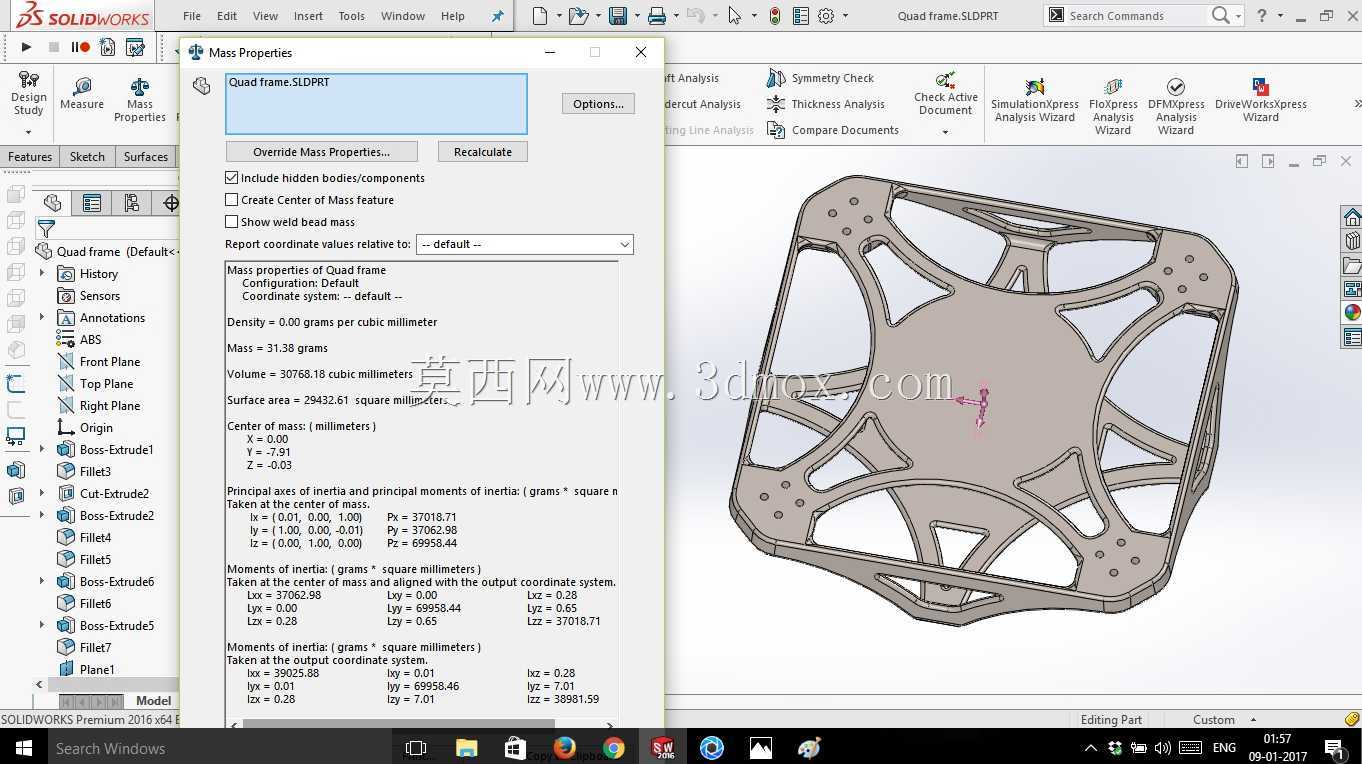Uncheck Include hidden bodies/components

(232, 178)
